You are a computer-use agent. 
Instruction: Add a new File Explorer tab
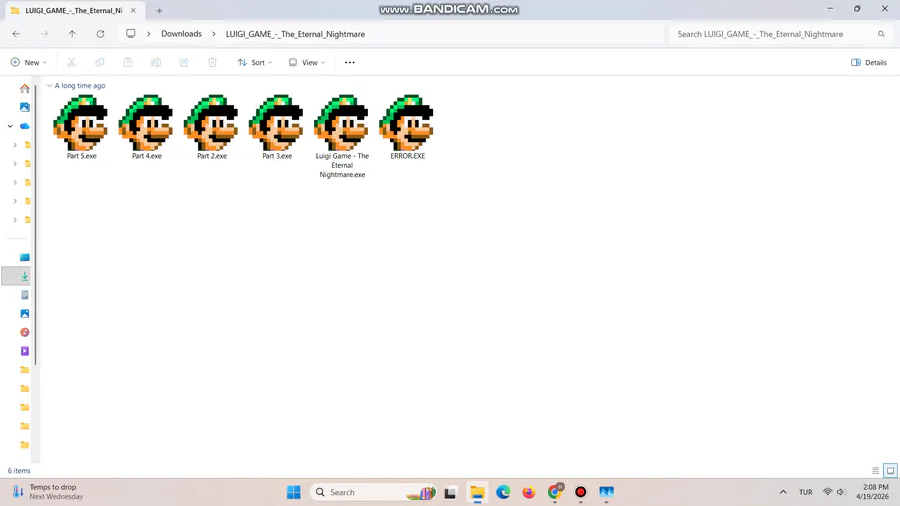point(159,10)
